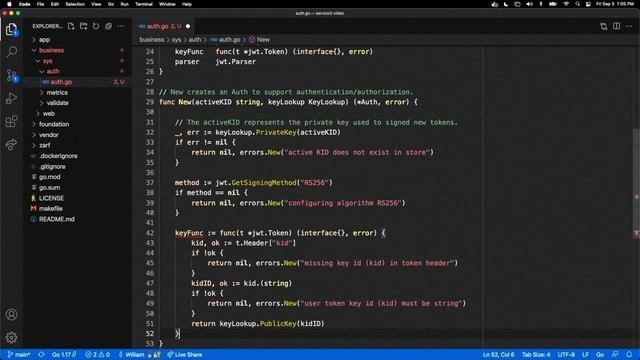Split the editor to the right

point(616,27)
